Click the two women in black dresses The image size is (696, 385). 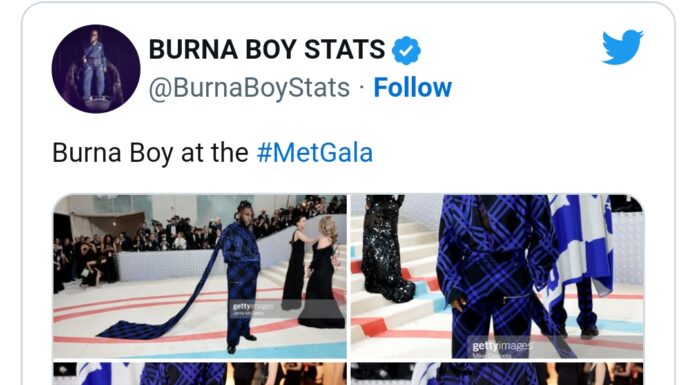pos(313,271)
